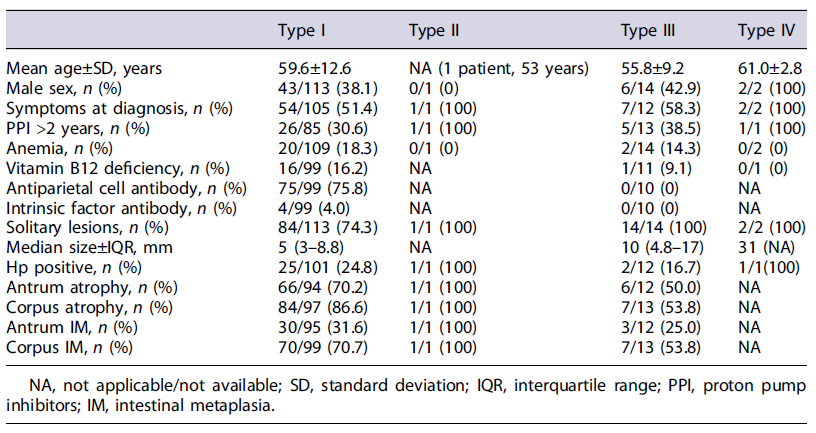Image resolution: width=816 pixels, height=433 pixels.
Task: Click the Type I column header
Action: point(302,30)
